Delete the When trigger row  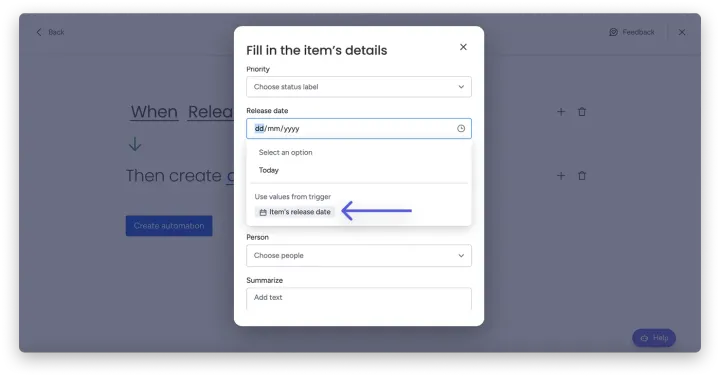point(582,112)
